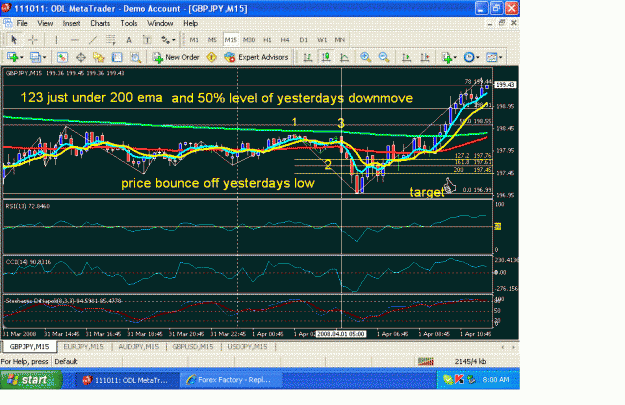
Task: Activate the crosshair tool
Action: pos(33,39)
